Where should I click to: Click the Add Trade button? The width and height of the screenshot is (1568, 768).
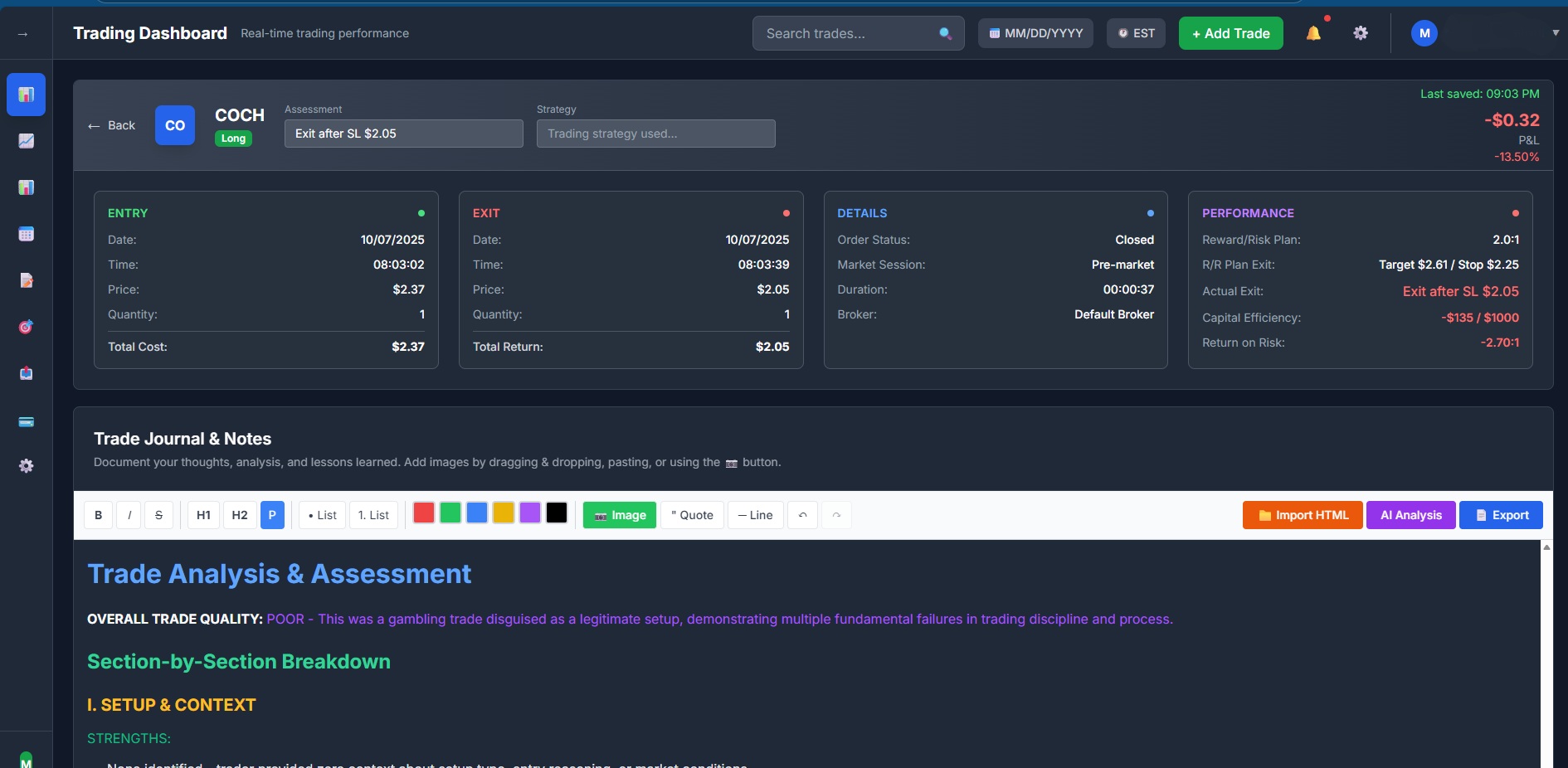tap(1230, 33)
